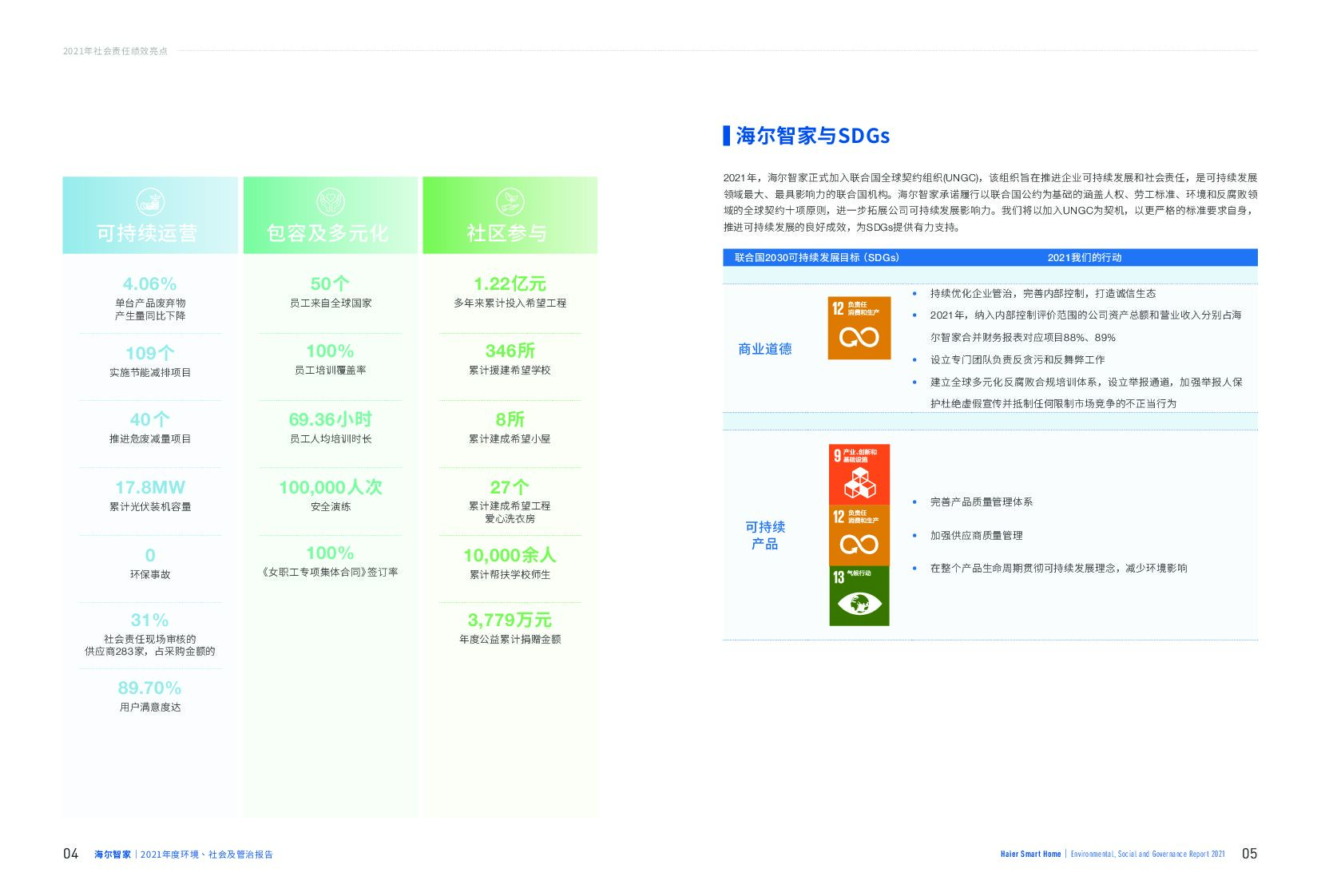Click the icon above 可持续运营 header
1321x896 pixels.
[150, 201]
